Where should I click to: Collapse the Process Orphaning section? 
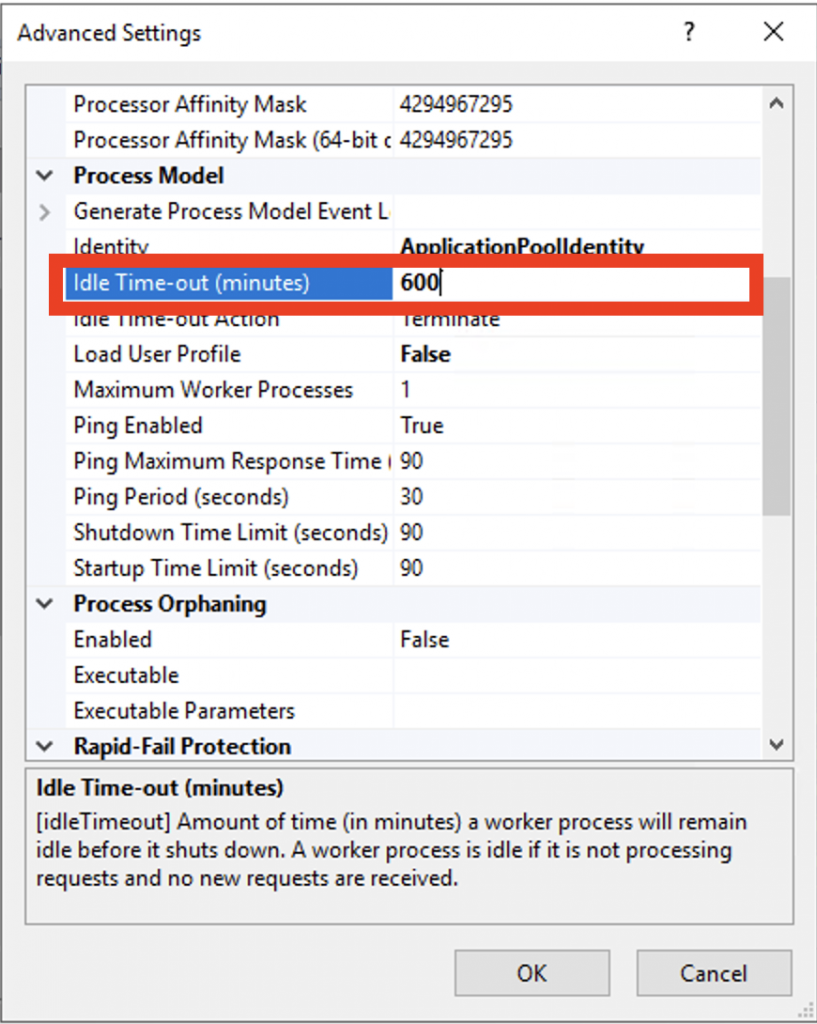click(44, 603)
